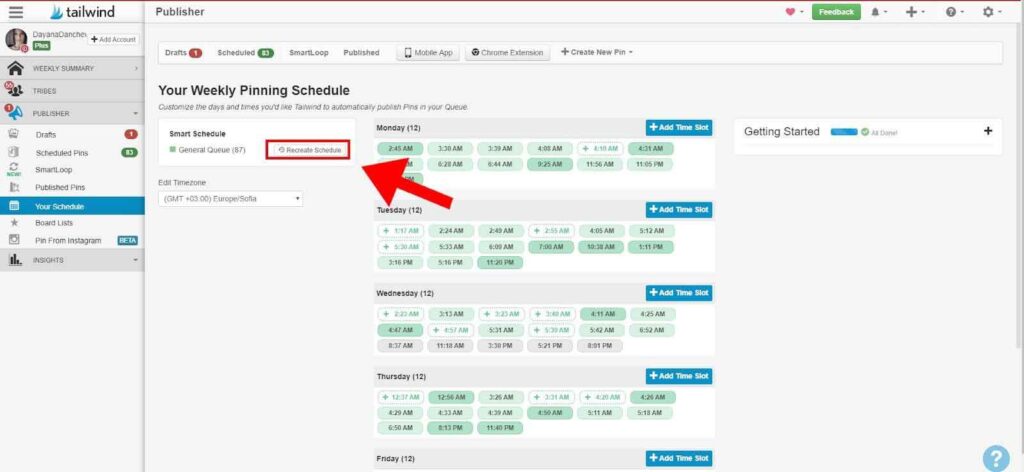Screen dimensions: 1024x472
Task: Toggle the 8:37 AM Wednesday time slot
Action: (400, 346)
